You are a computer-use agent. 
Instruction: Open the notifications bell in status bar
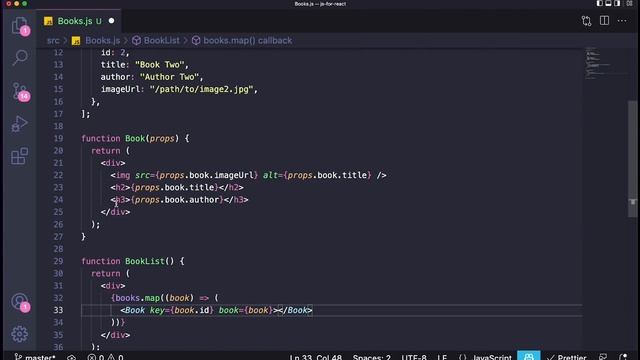[x=623, y=357]
